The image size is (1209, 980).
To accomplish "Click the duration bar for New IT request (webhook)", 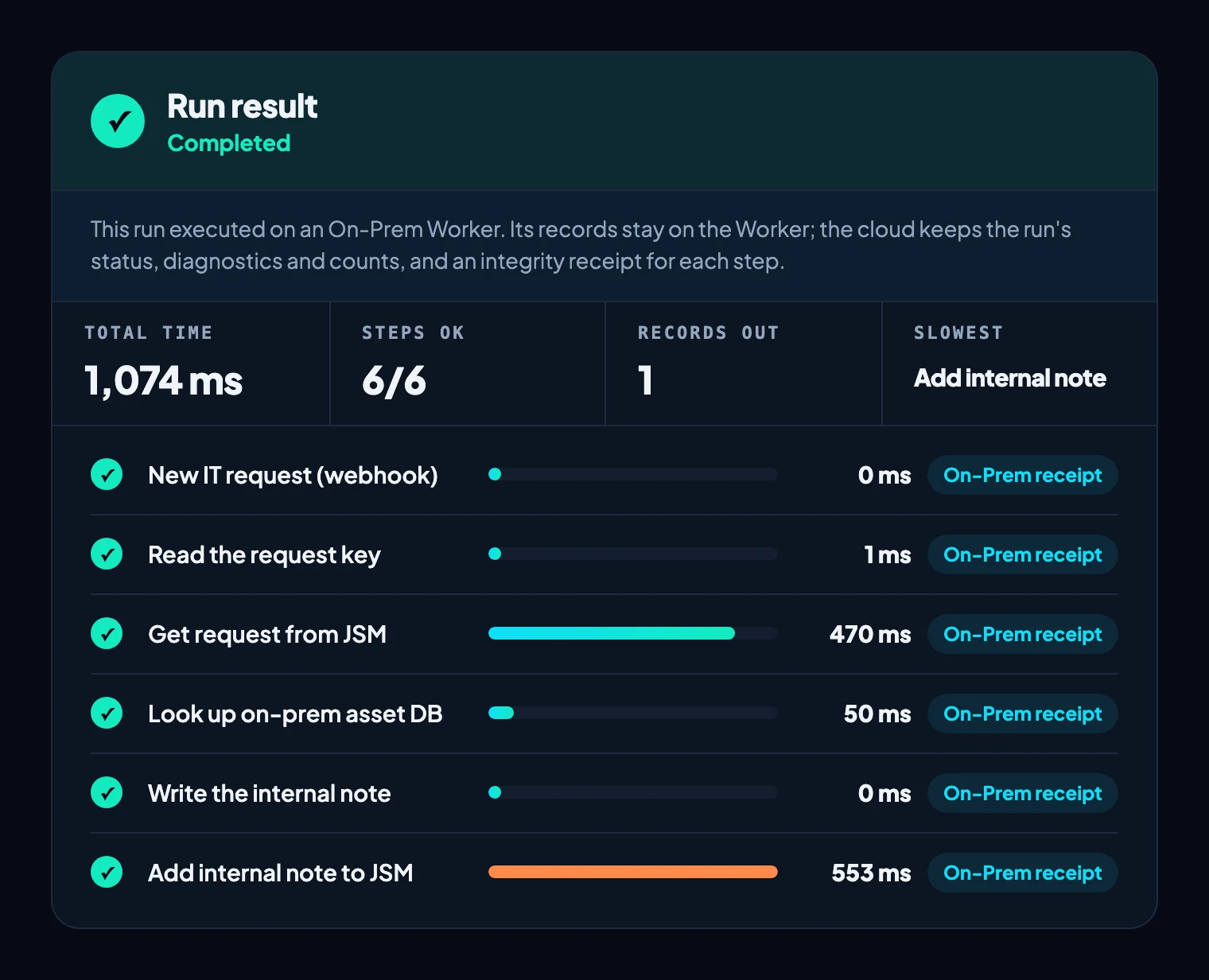I will [x=633, y=474].
